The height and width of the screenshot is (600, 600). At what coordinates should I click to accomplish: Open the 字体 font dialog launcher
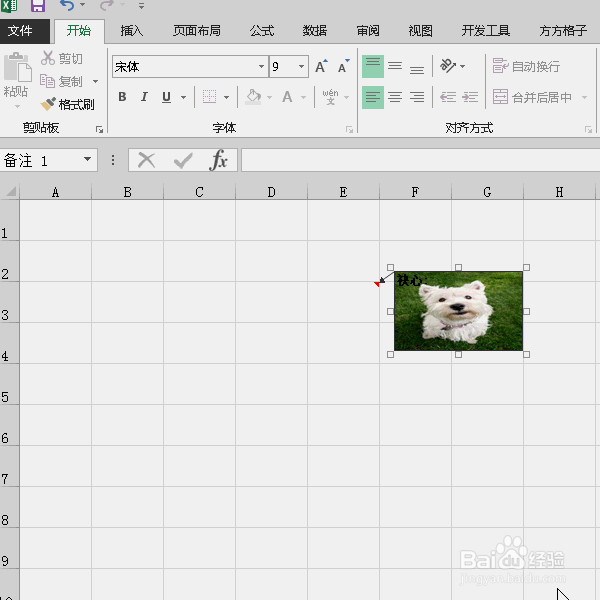pos(349,130)
